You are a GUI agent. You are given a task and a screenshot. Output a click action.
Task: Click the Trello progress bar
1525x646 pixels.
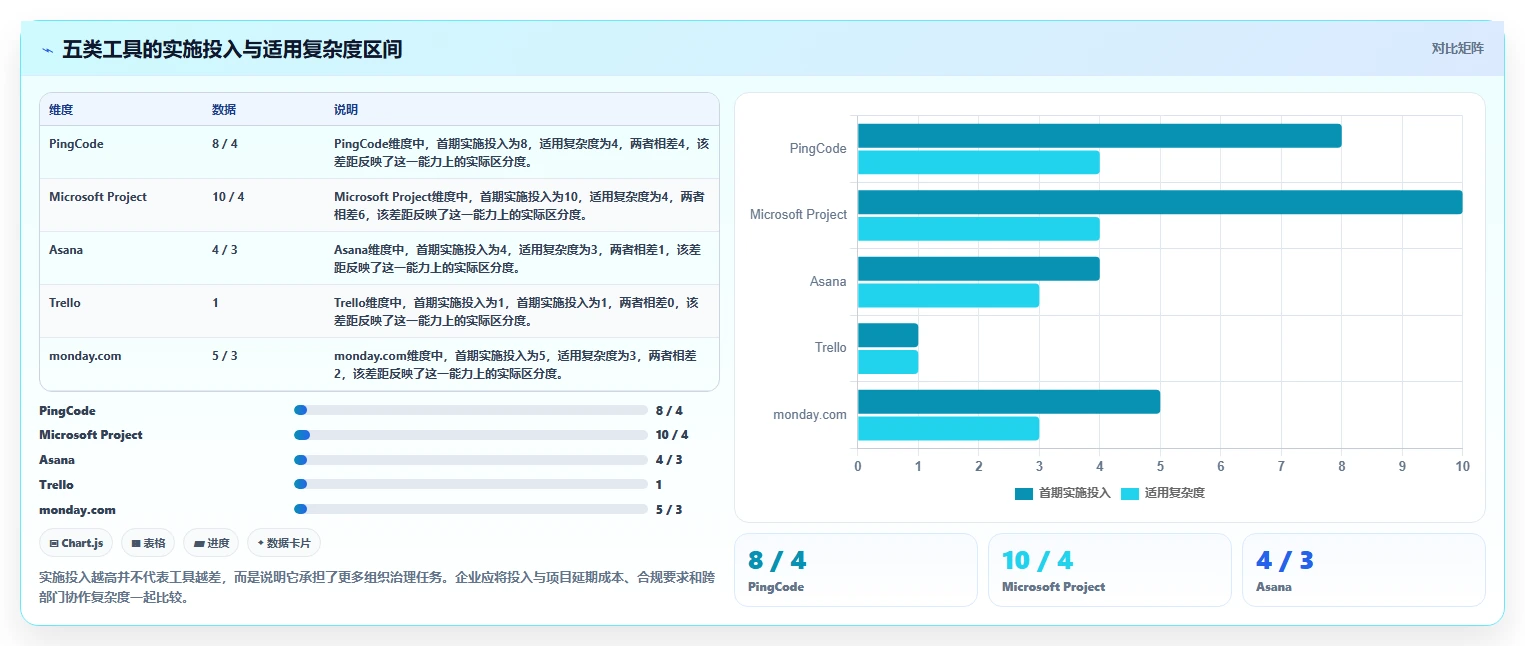[x=471, y=484]
